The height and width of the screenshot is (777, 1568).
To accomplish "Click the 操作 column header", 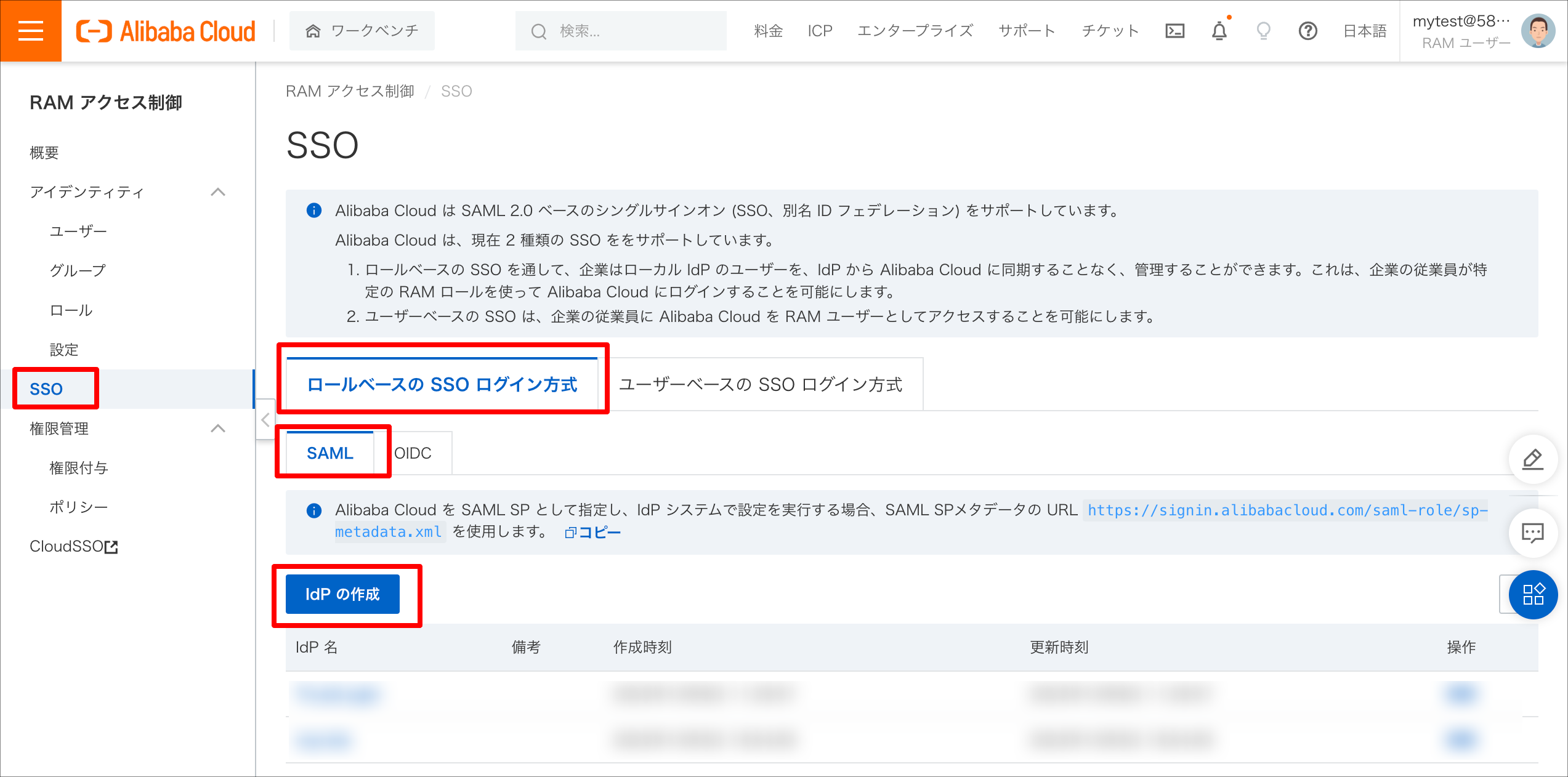I will (x=1461, y=647).
